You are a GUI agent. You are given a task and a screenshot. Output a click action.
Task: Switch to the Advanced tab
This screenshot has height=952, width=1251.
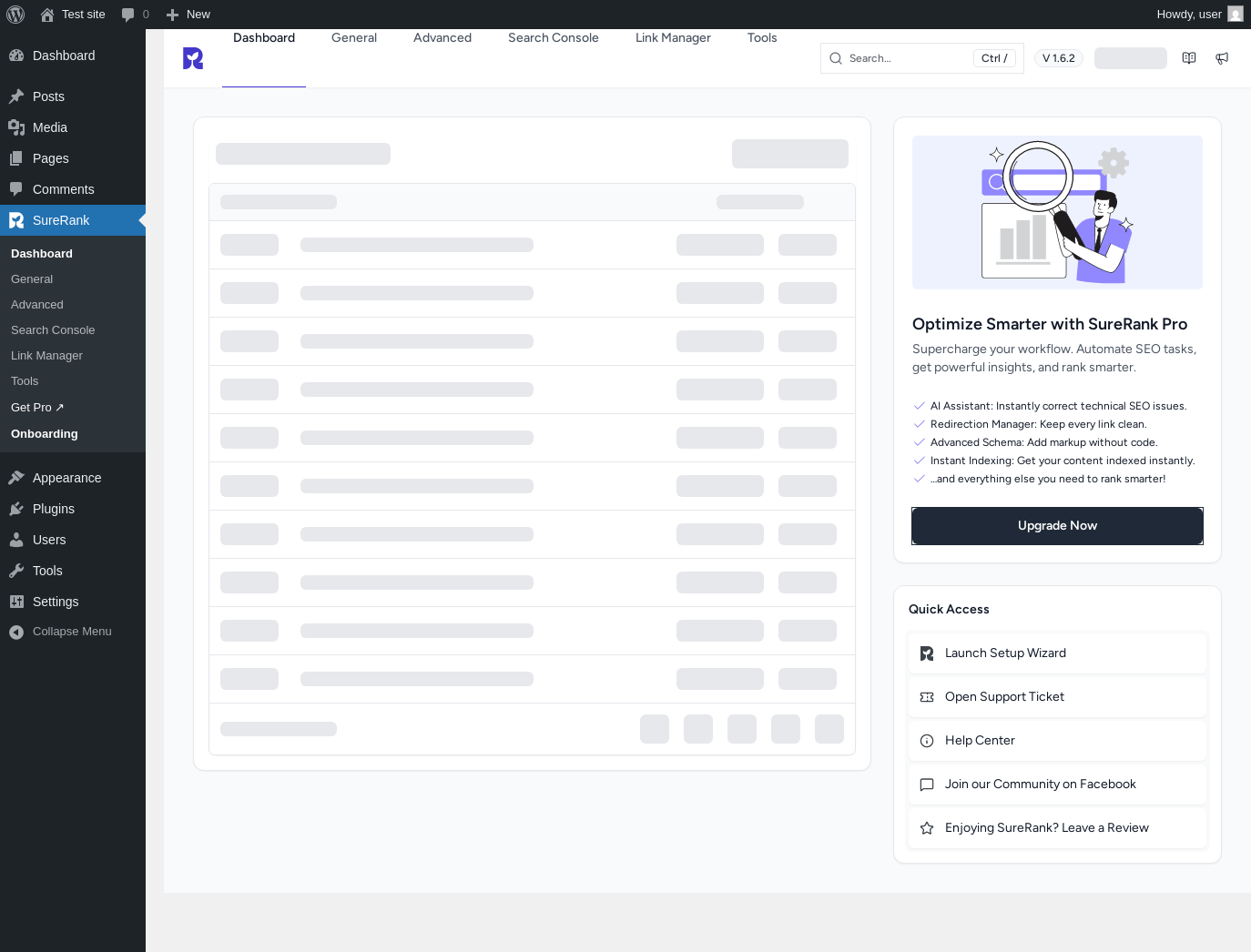pos(442,38)
